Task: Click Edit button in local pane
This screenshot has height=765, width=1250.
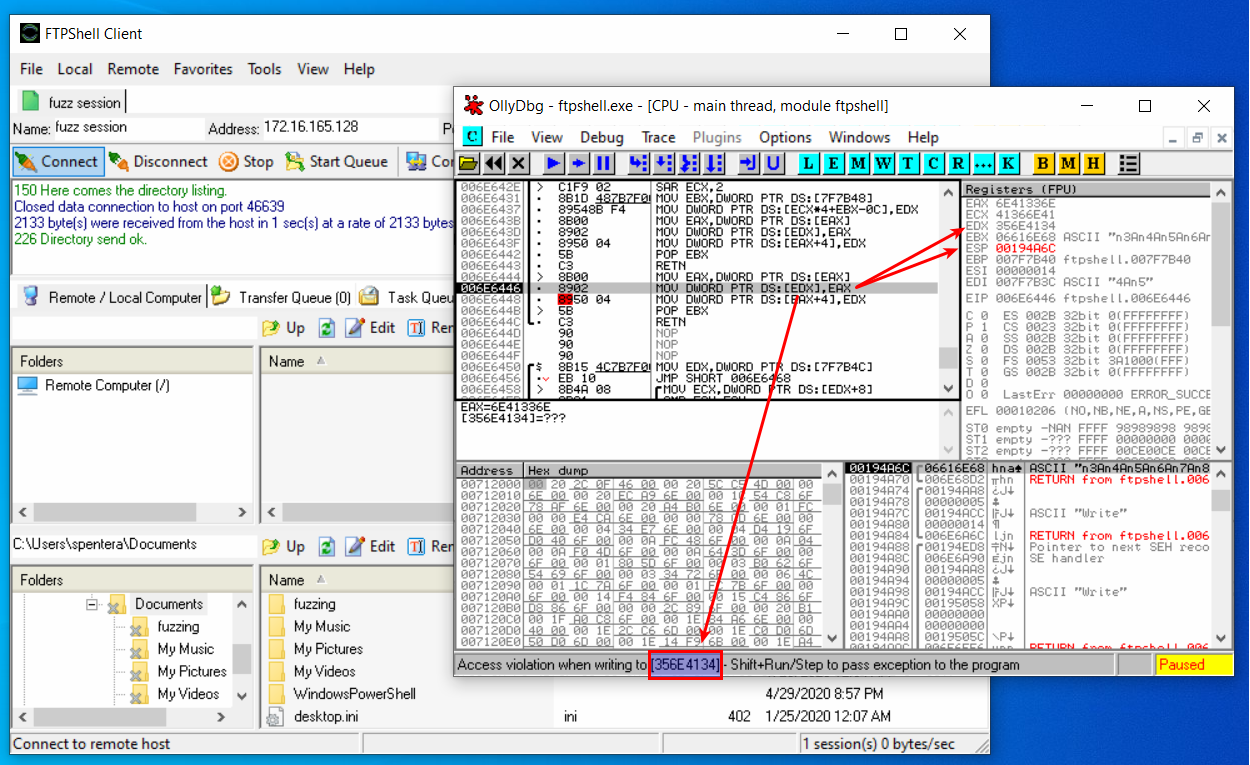Action: [370, 547]
